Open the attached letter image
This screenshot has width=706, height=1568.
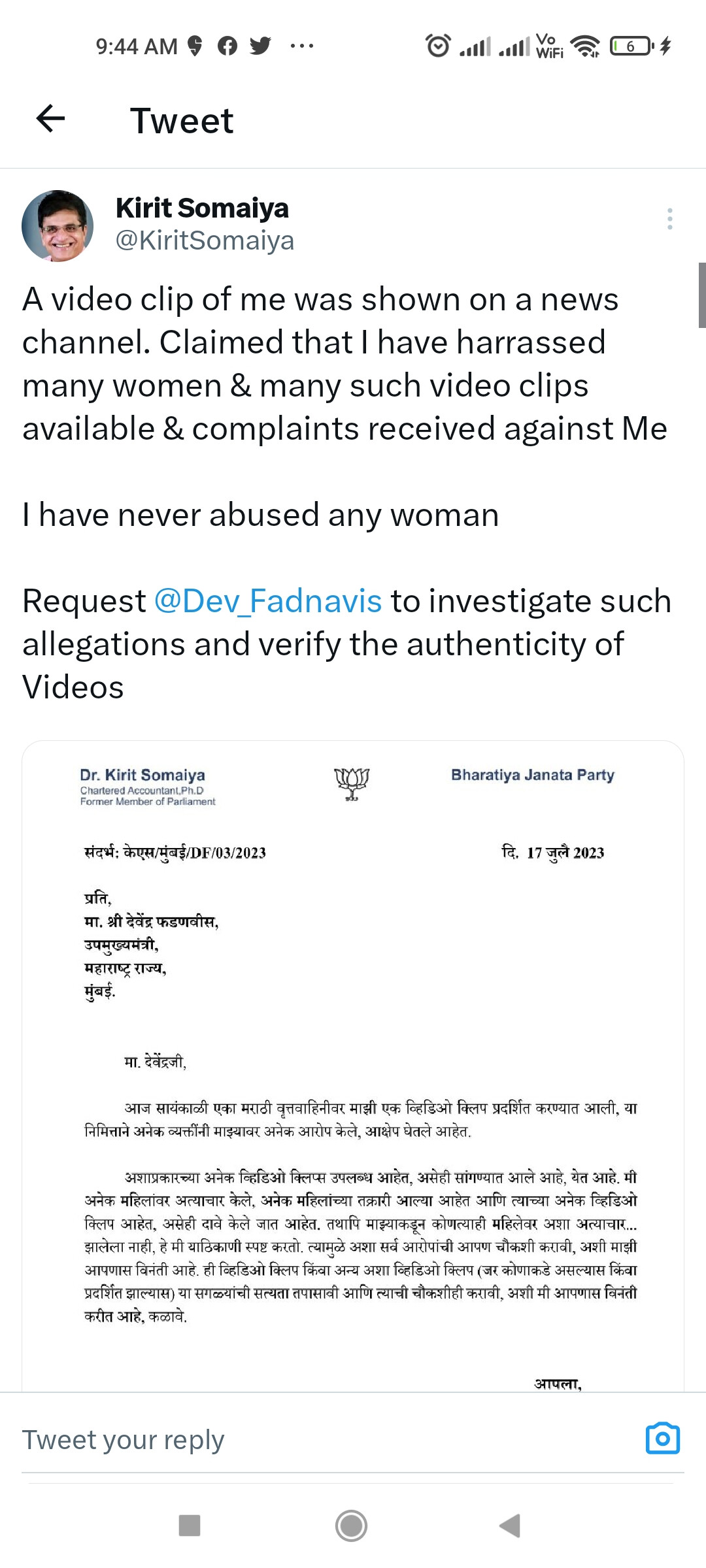pyautogui.click(x=353, y=1065)
